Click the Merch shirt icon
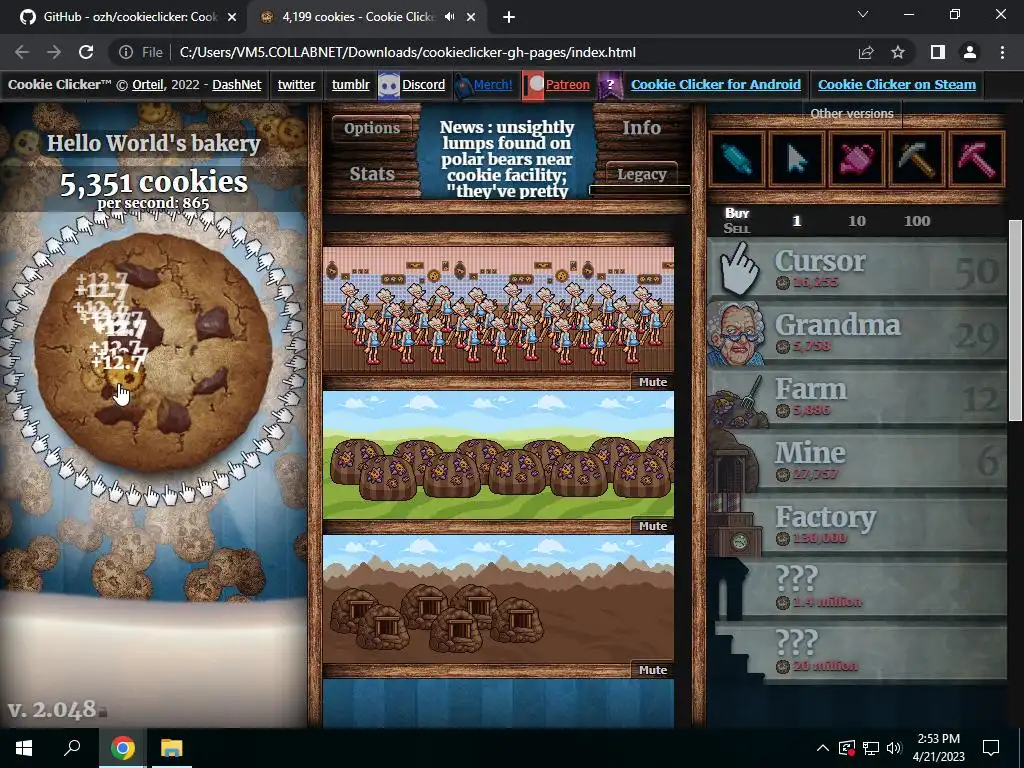The image size is (1024, 768). coord(463,85)
